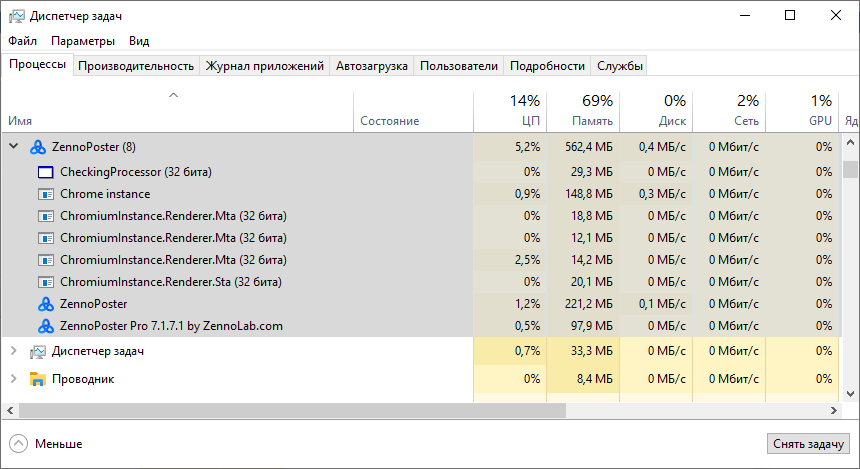Sort by the ЦП column header
The image size is (860, 469).
[x=510, y=110]
